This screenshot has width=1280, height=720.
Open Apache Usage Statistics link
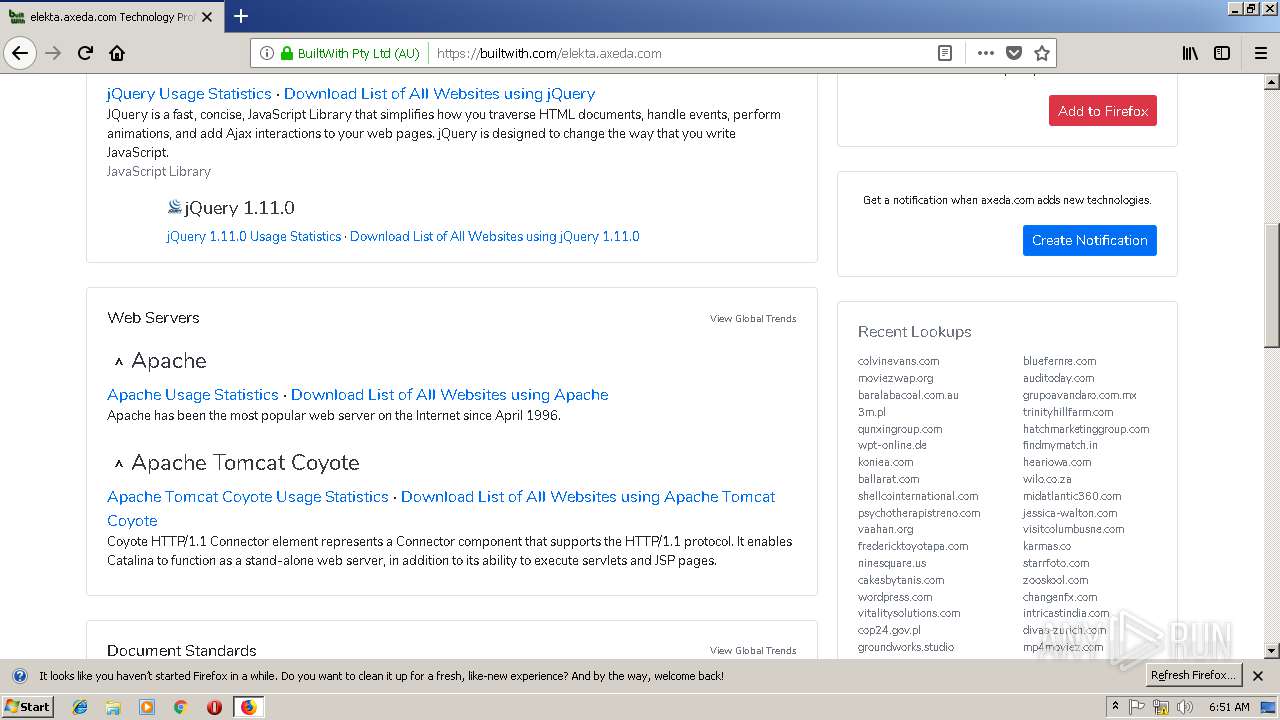[193, 394]
